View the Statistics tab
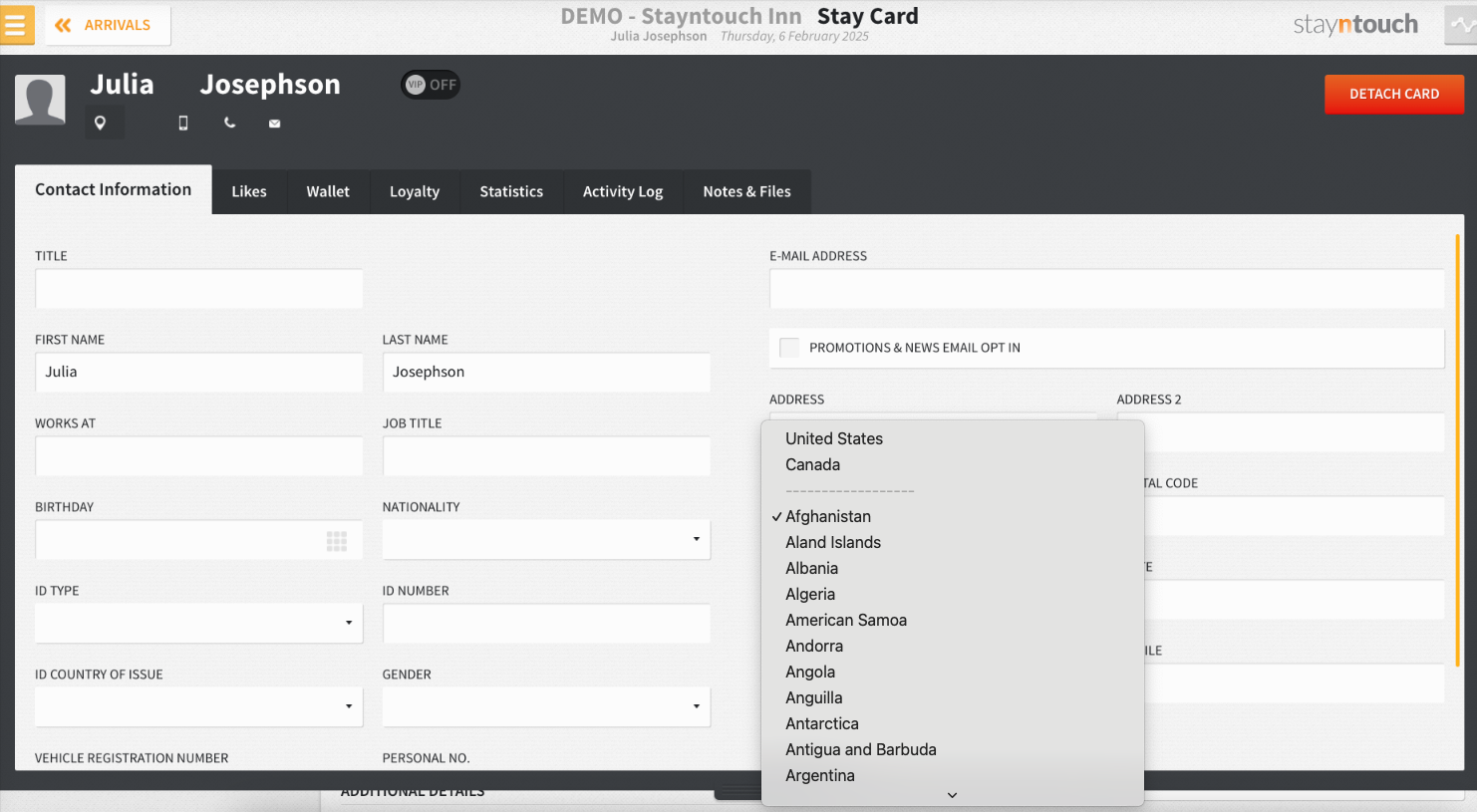 511,191
